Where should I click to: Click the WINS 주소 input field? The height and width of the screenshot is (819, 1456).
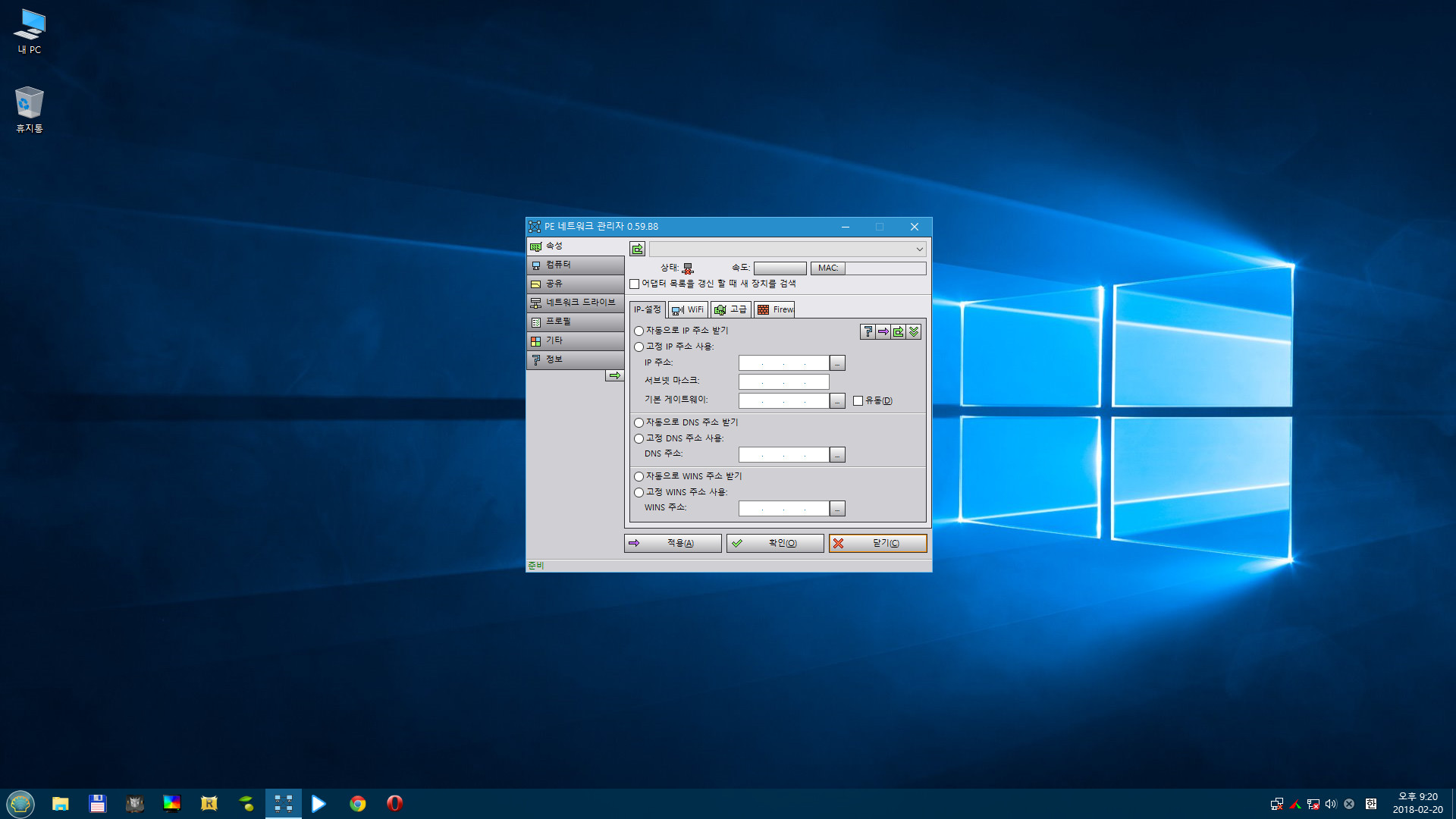783,509
